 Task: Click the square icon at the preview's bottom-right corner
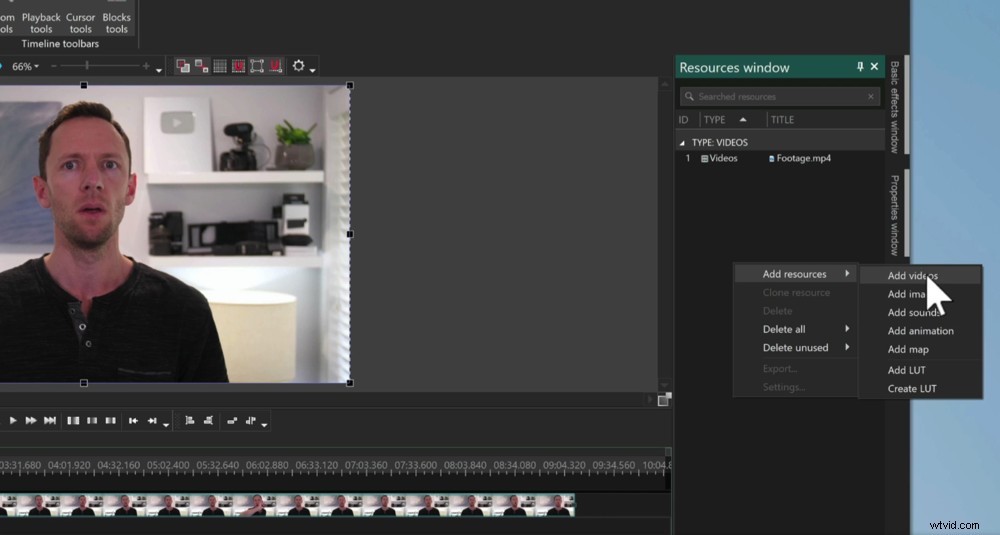664,400
